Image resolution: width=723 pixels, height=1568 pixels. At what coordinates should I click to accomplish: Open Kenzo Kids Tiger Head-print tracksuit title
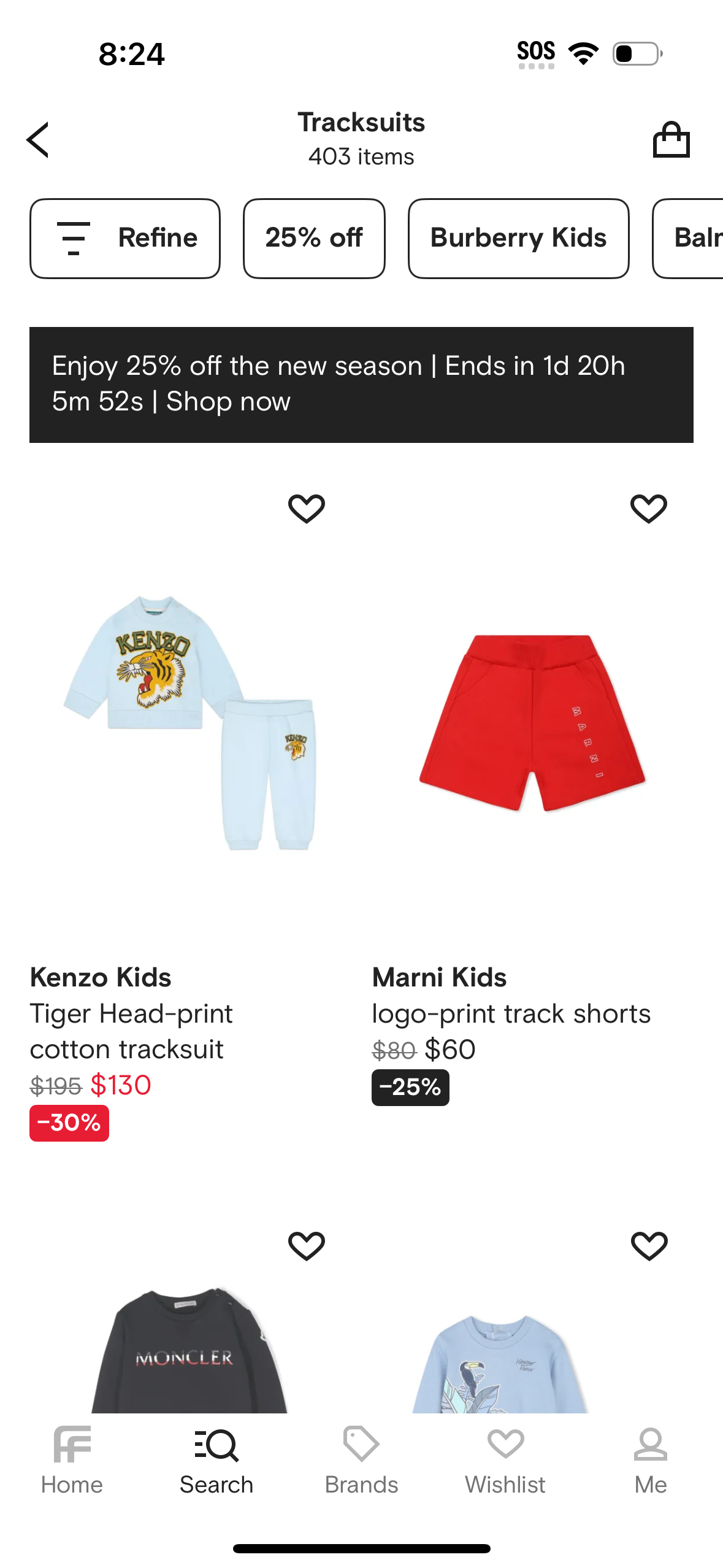coord(131,1031)
